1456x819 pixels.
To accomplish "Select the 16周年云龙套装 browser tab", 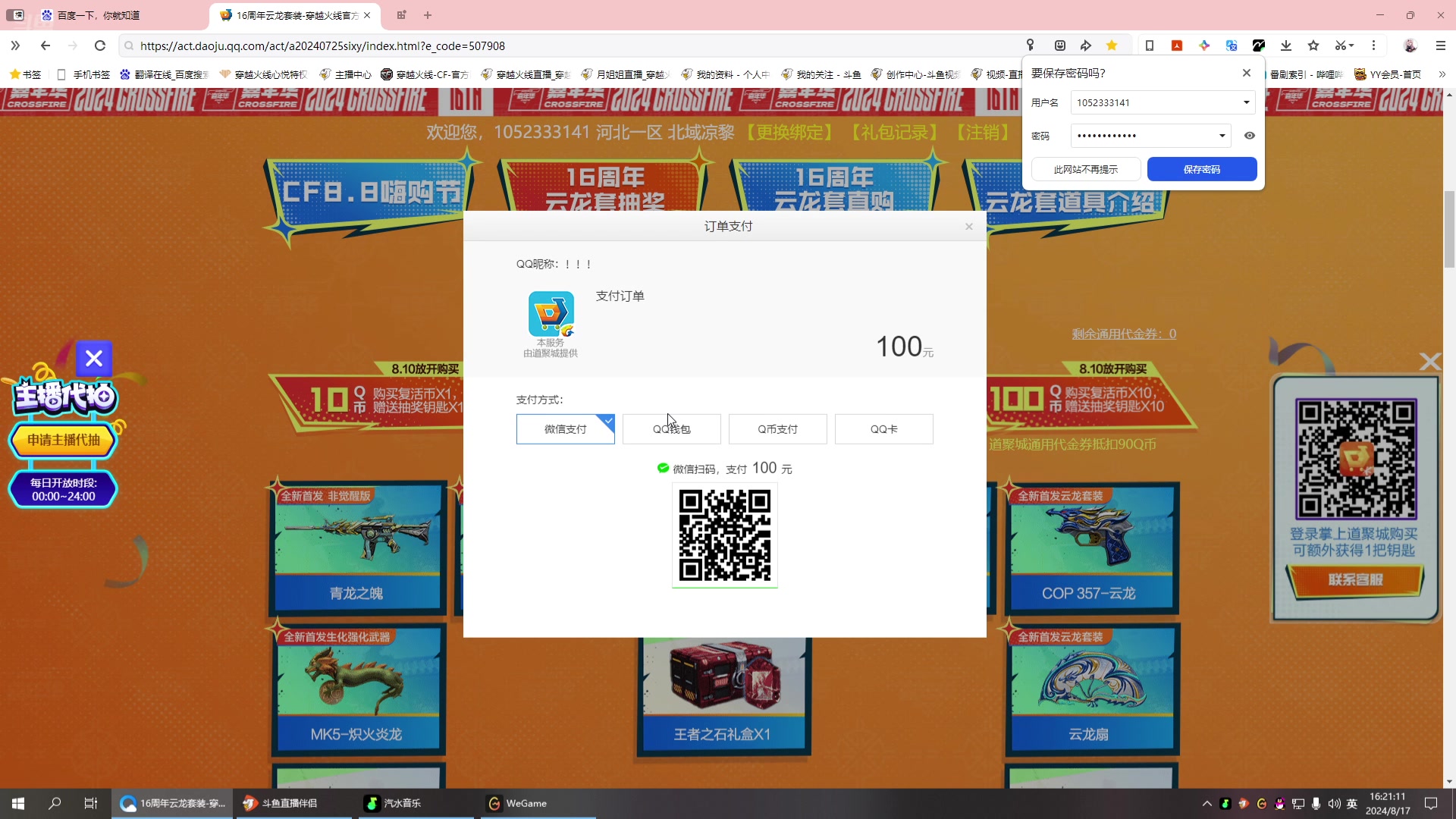I will tap(296, 15).
